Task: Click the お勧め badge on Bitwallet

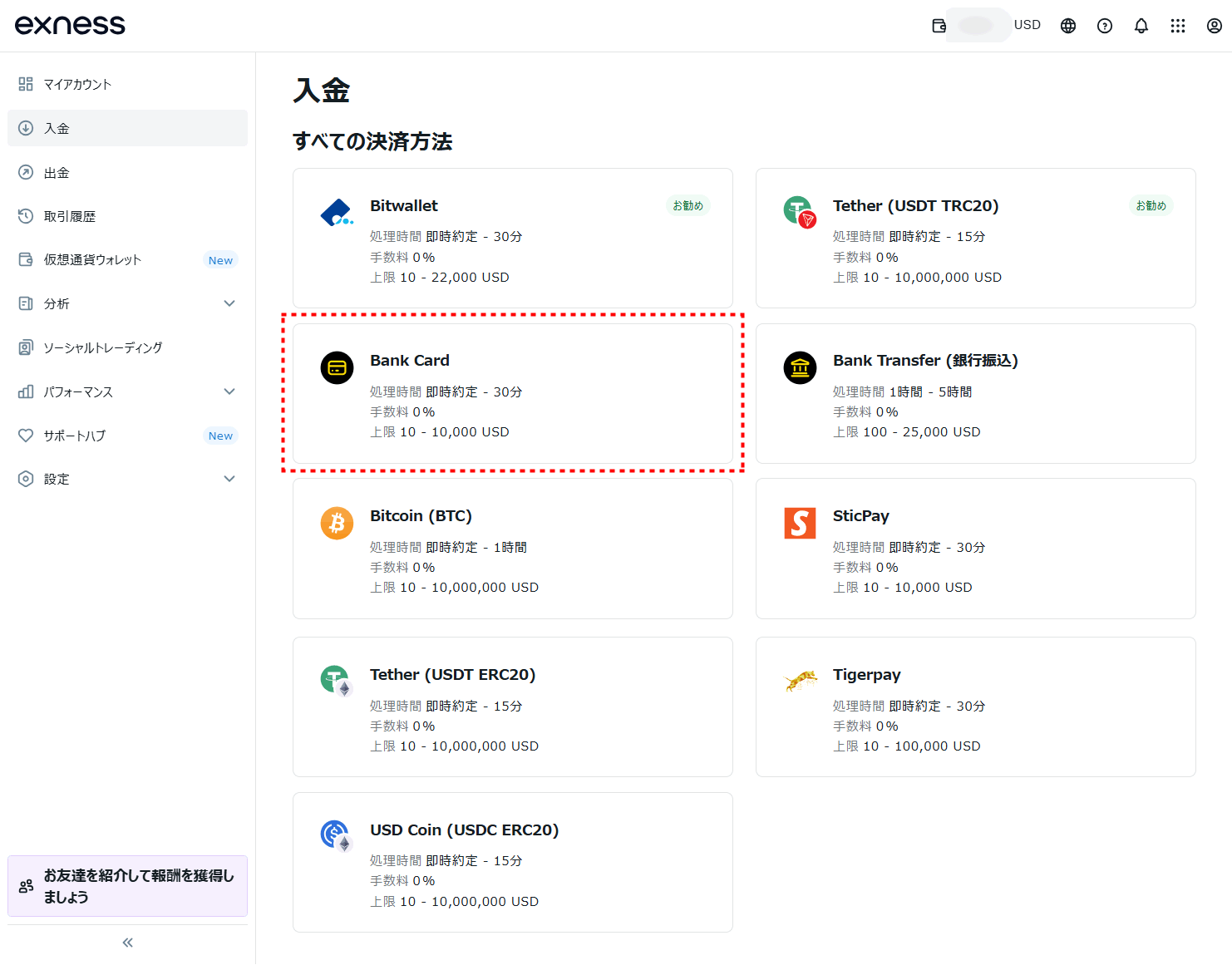Action: 687,205
